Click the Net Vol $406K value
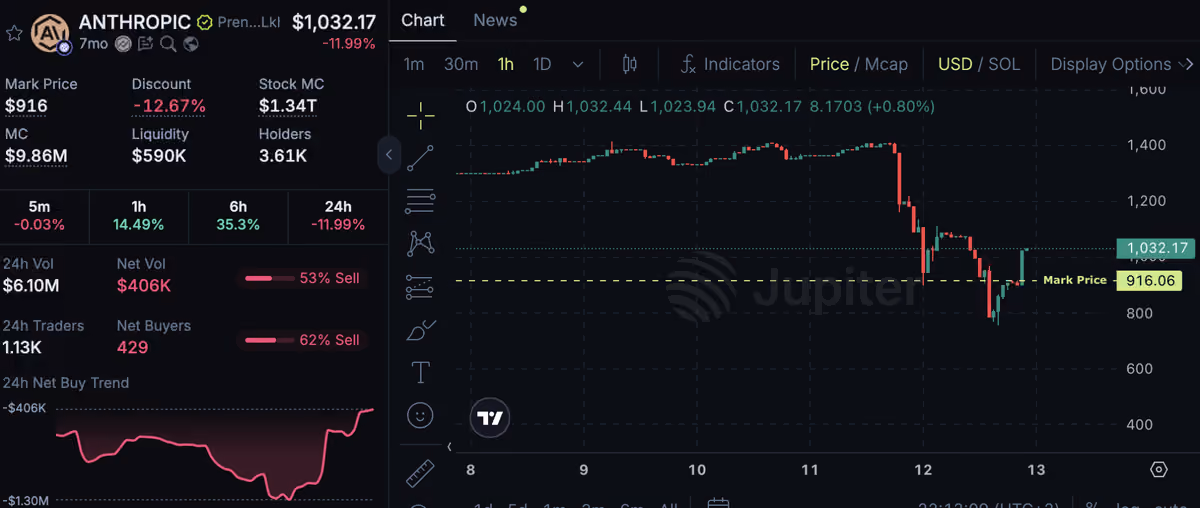The width and height of the screenshot is (1200, 508). click(x=144, y=286)
